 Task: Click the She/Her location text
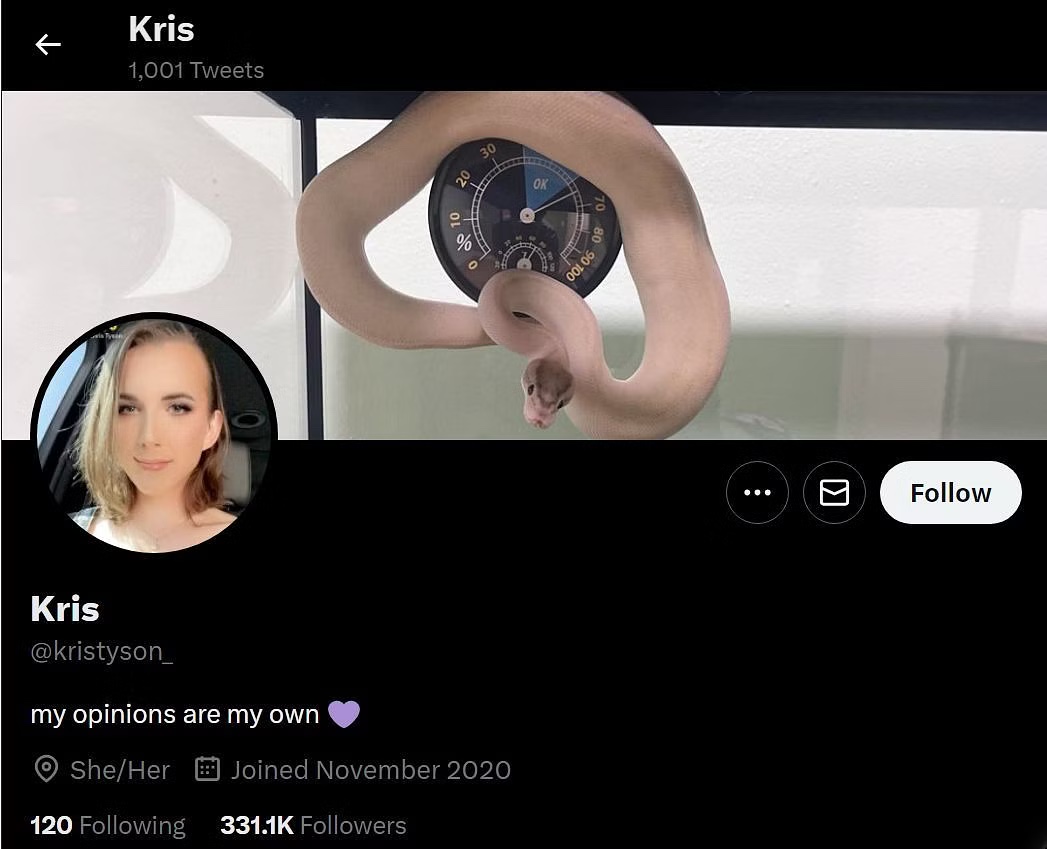tap(120, 770)
